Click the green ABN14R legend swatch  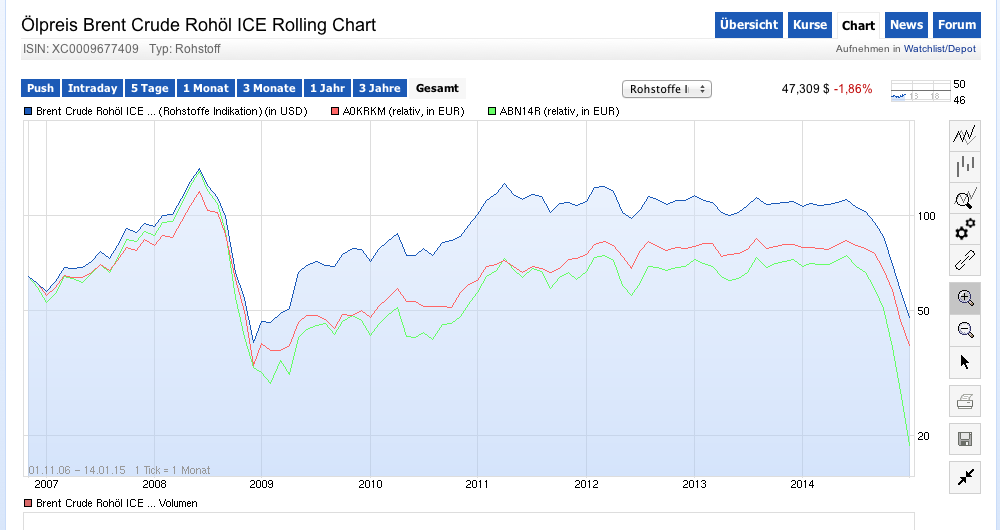[x=491, y=112]
